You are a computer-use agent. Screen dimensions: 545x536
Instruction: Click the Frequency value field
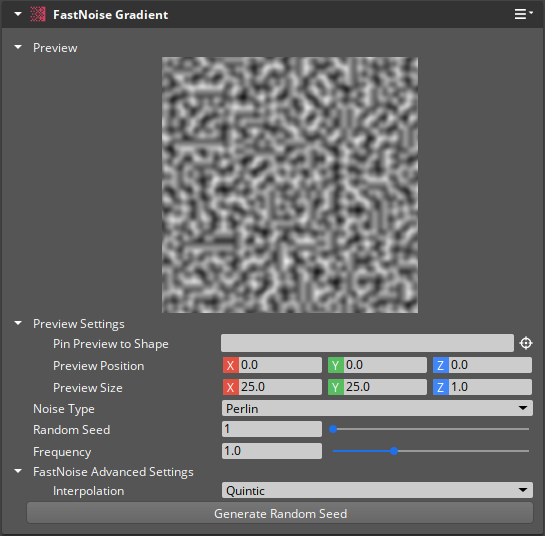point(272,451)
